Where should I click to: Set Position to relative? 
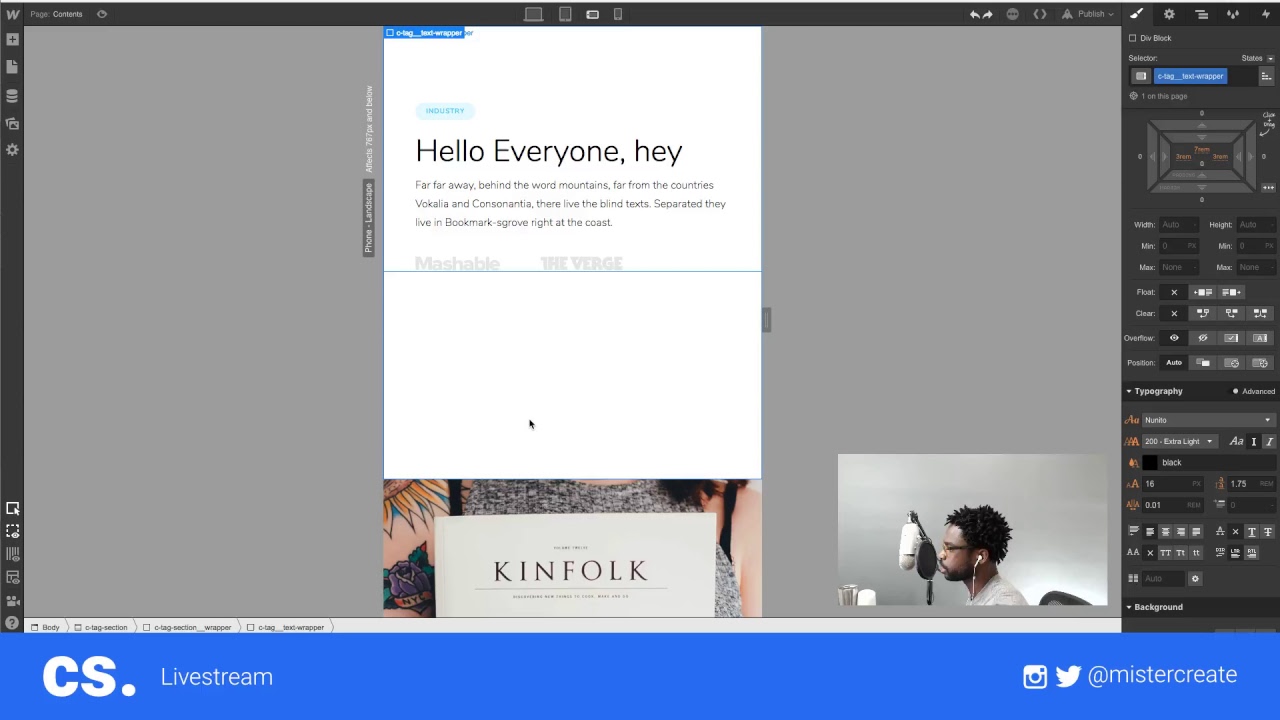point(1203,363)
